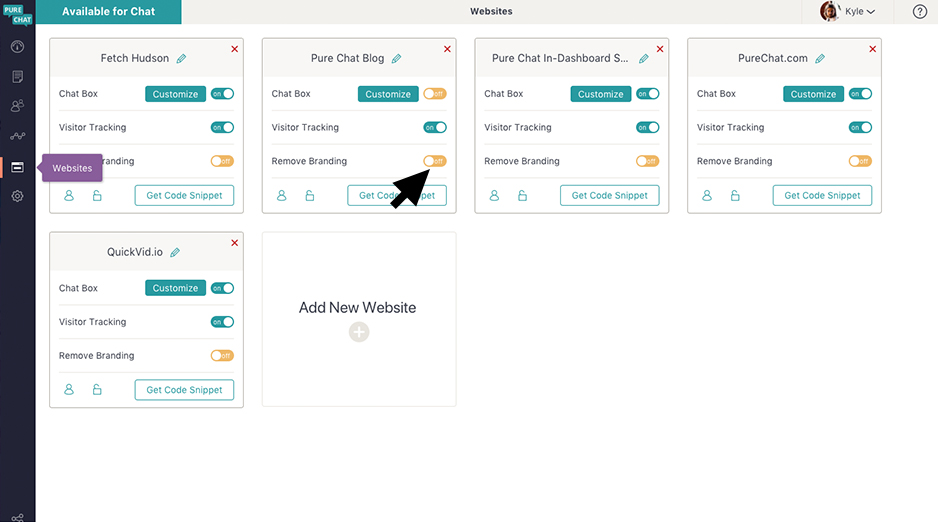The image size is (938, 522).
Task: Edit the Pure Chat In-Dashboard website name
Action: coord(644,59)
